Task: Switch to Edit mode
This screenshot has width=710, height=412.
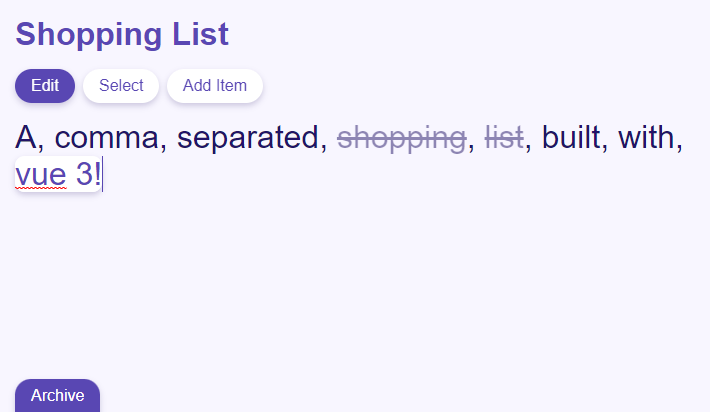Action: (45, 86)
